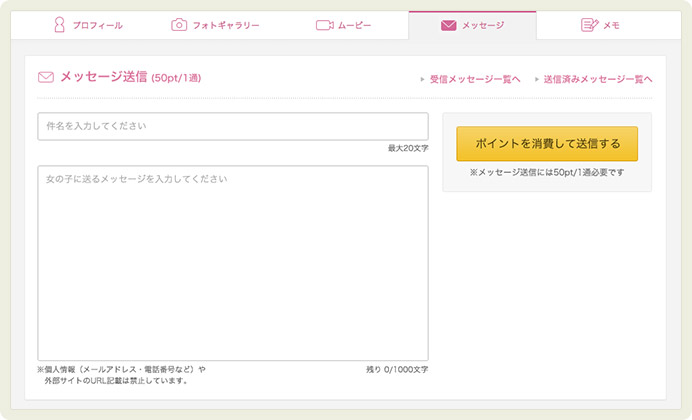Click the arrow before 送信済みメッセージ一覧へ
The image size is (692, 420).
pyautogui.click(x=537, y=79)
